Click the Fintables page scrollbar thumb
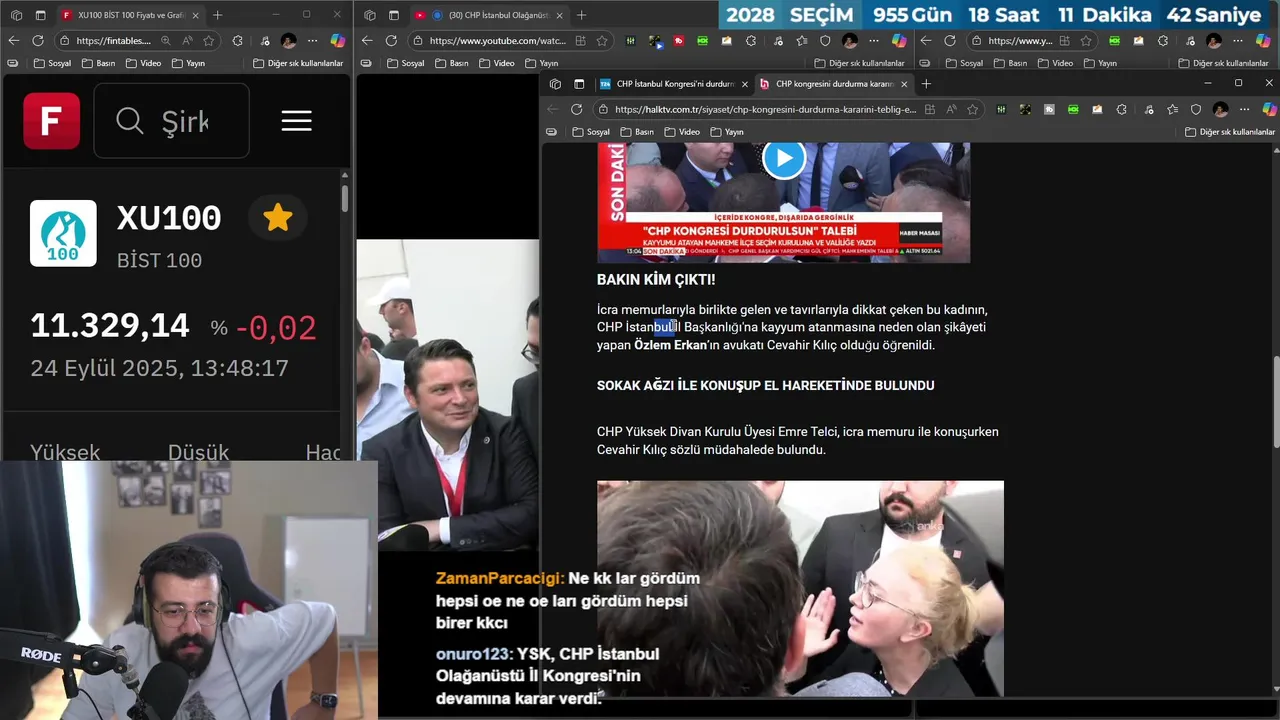The height and width of the screenshot is (720, 1280). pos(345,197)
